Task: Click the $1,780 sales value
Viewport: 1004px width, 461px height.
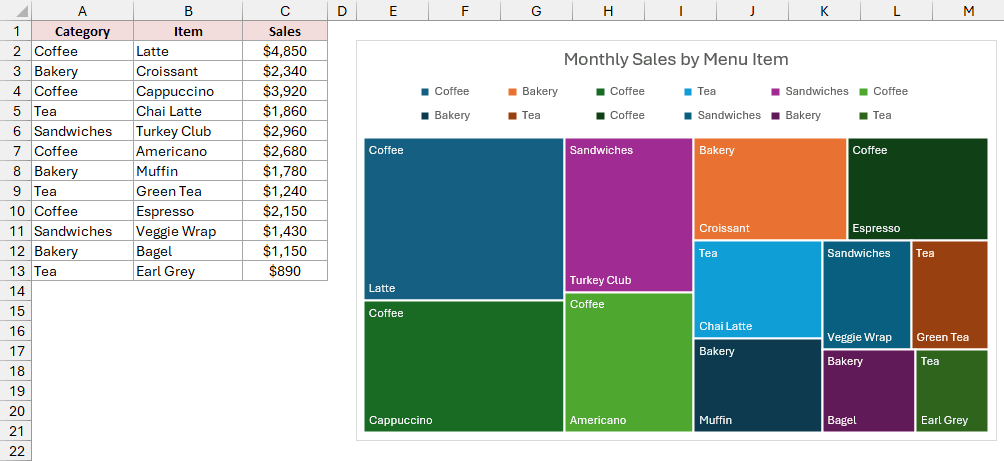Action: tap(285, 171)
